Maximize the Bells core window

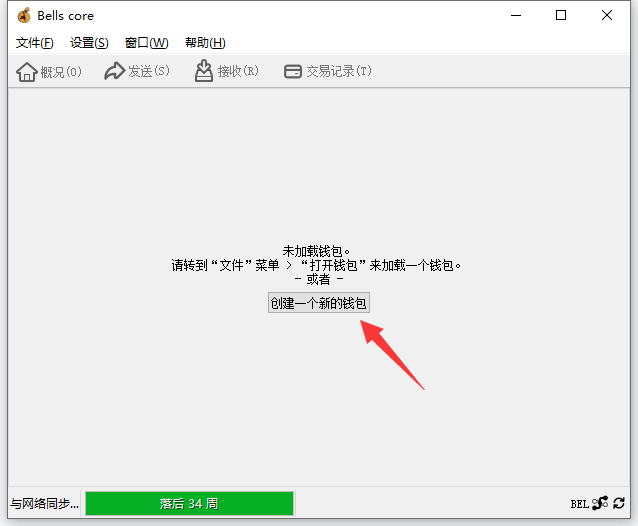click(561, 15)
